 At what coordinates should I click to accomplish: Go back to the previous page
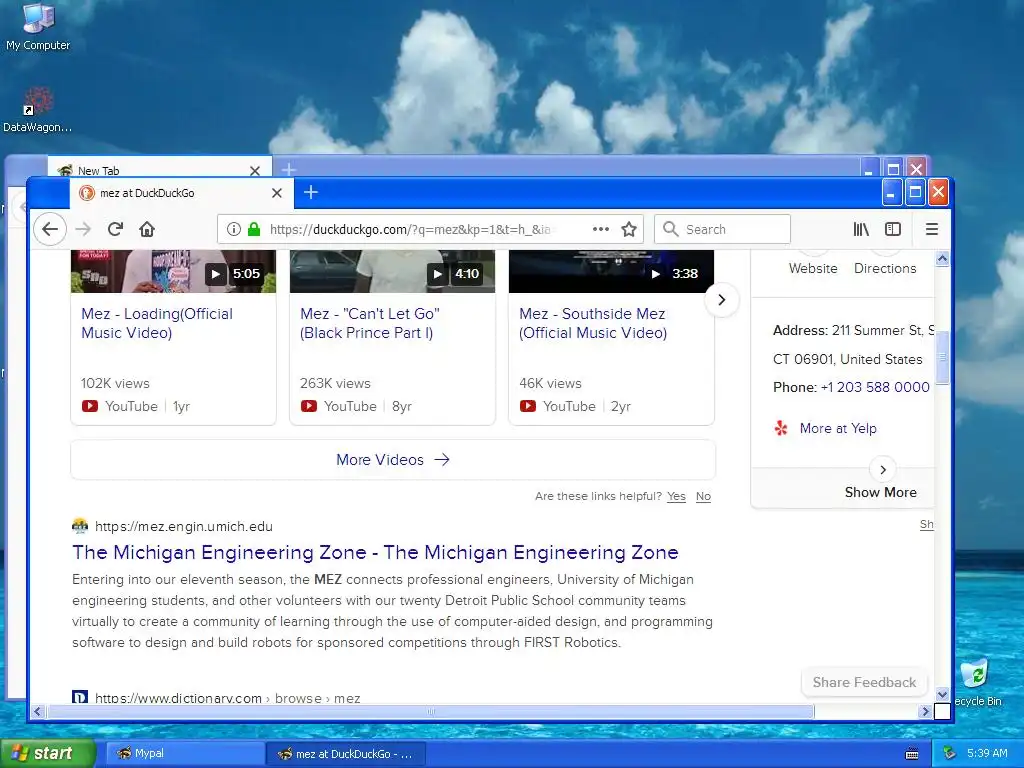50,229
